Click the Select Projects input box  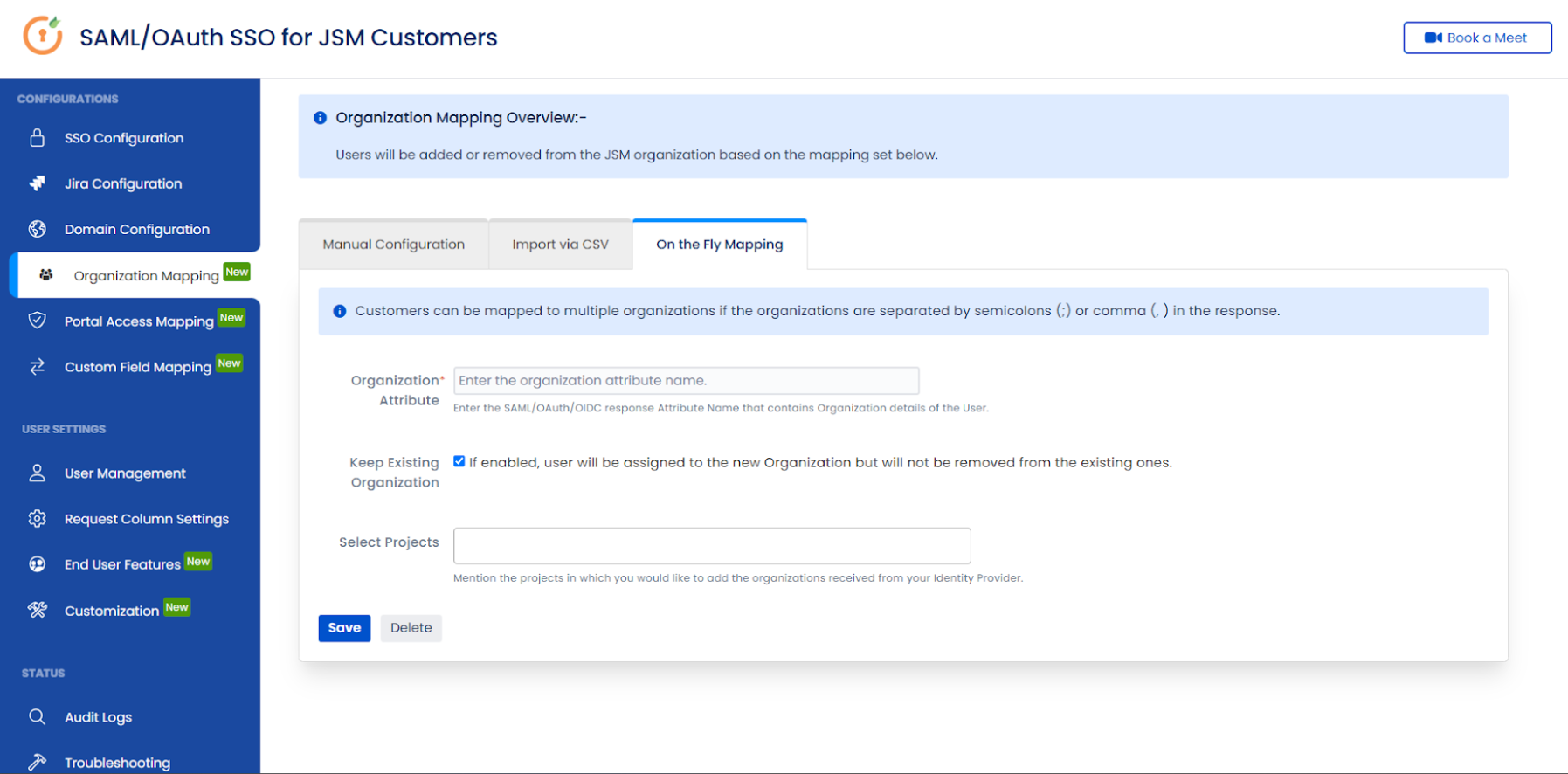click(712, 546)
